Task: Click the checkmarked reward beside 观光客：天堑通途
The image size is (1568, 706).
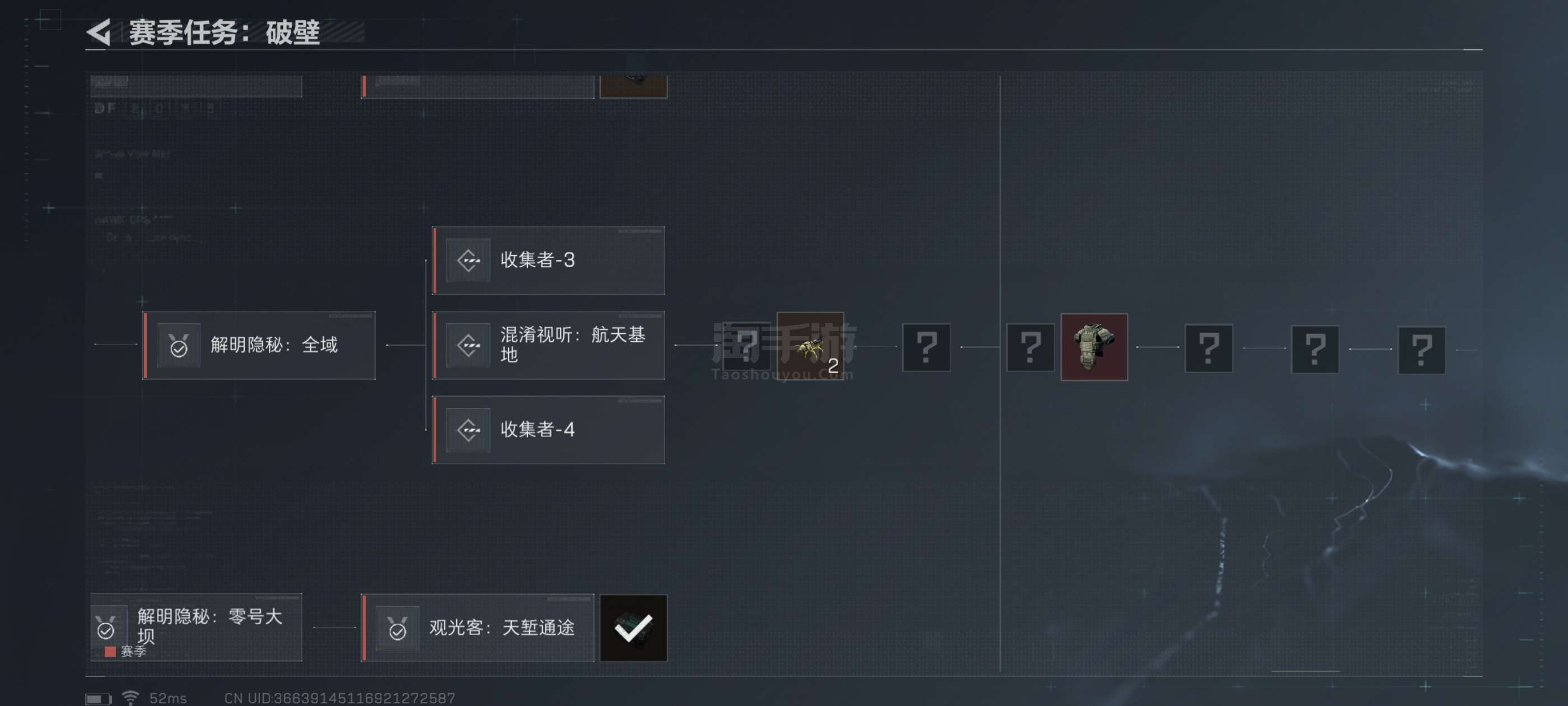Action: tap(634, 628)
